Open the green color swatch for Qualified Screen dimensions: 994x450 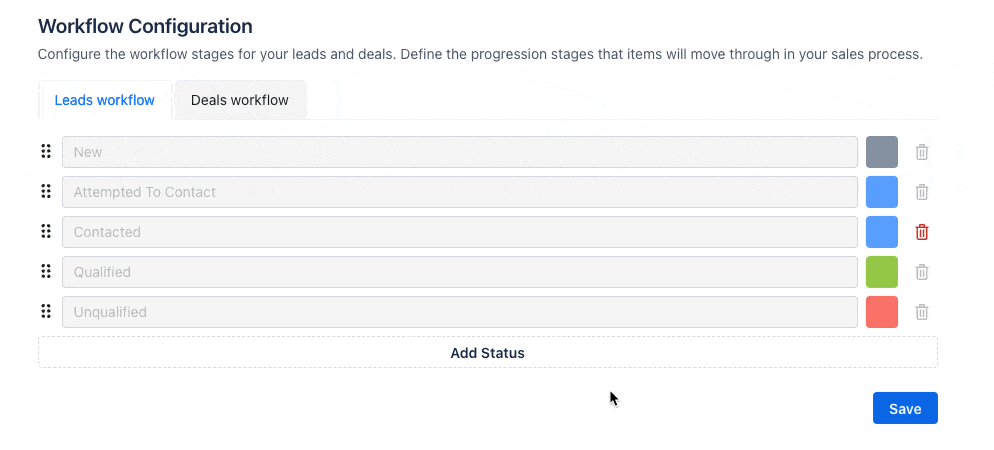click(x=881, y=272)
